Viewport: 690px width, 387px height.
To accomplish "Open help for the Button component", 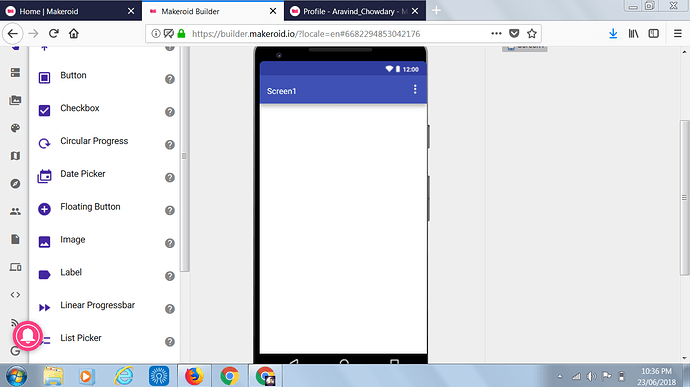I will tap(170, 79).
